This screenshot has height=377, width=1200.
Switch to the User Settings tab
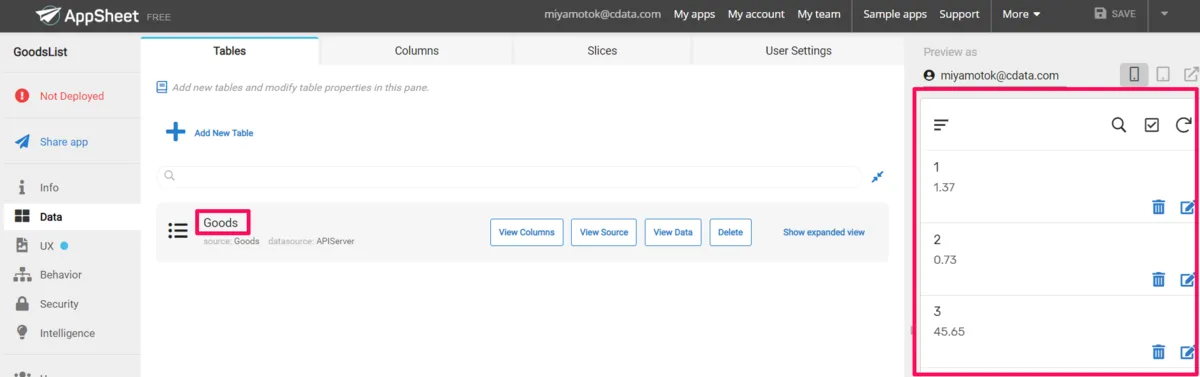[798, 51]
